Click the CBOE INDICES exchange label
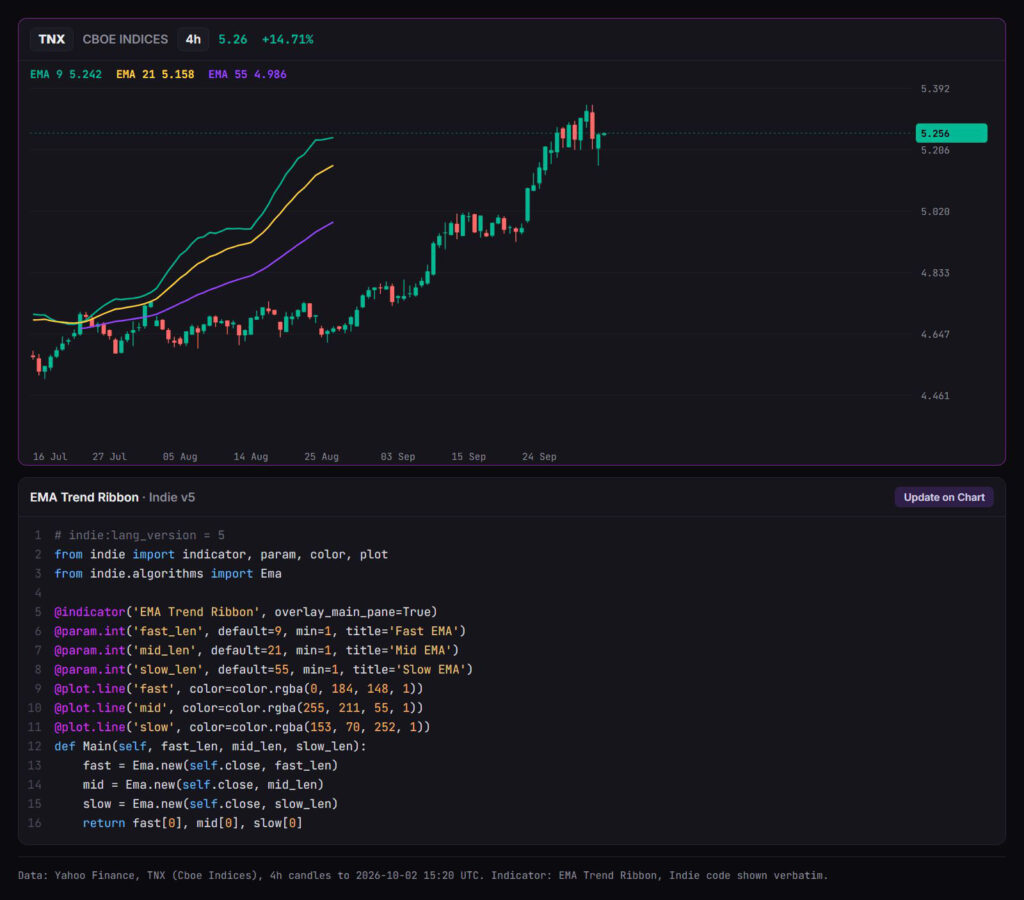Image resolution: width=1024 pixels, height=900 pixels. tap(125, 39)
